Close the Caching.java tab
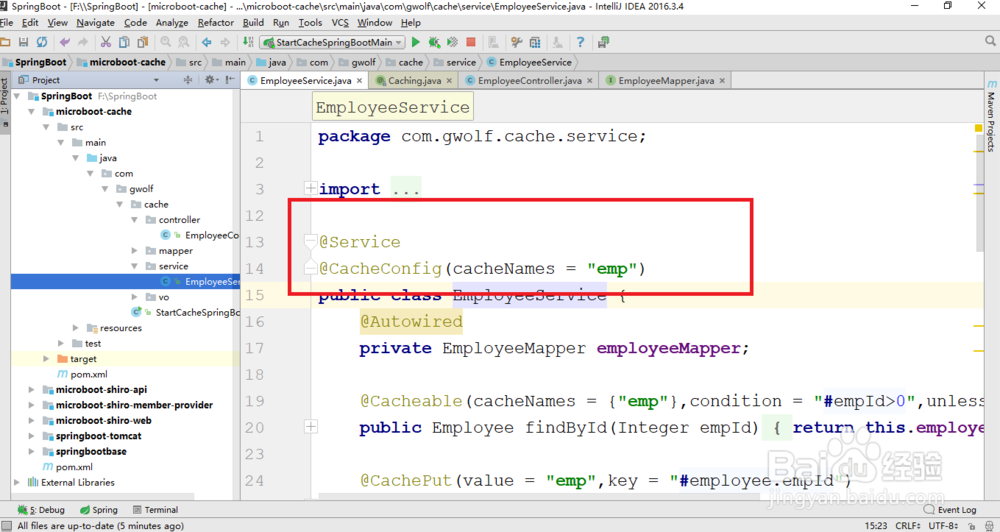This screenshot has height=532, width=1000. pos(449,80)
